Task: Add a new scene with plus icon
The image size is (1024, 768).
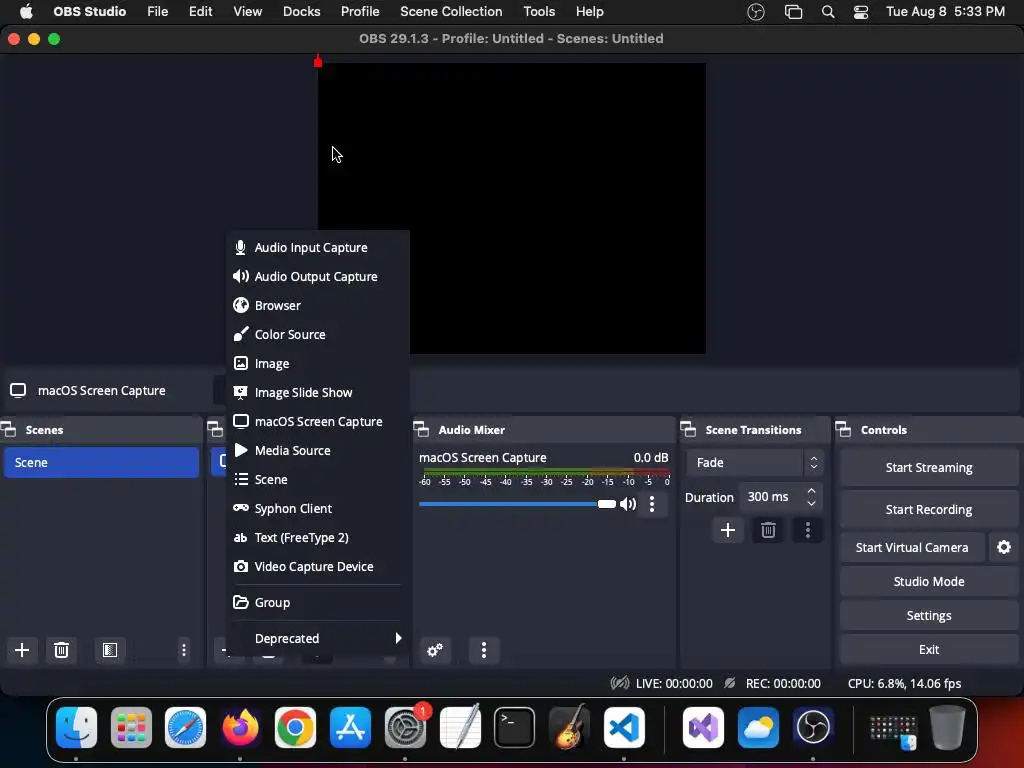Action: point(22,650)
